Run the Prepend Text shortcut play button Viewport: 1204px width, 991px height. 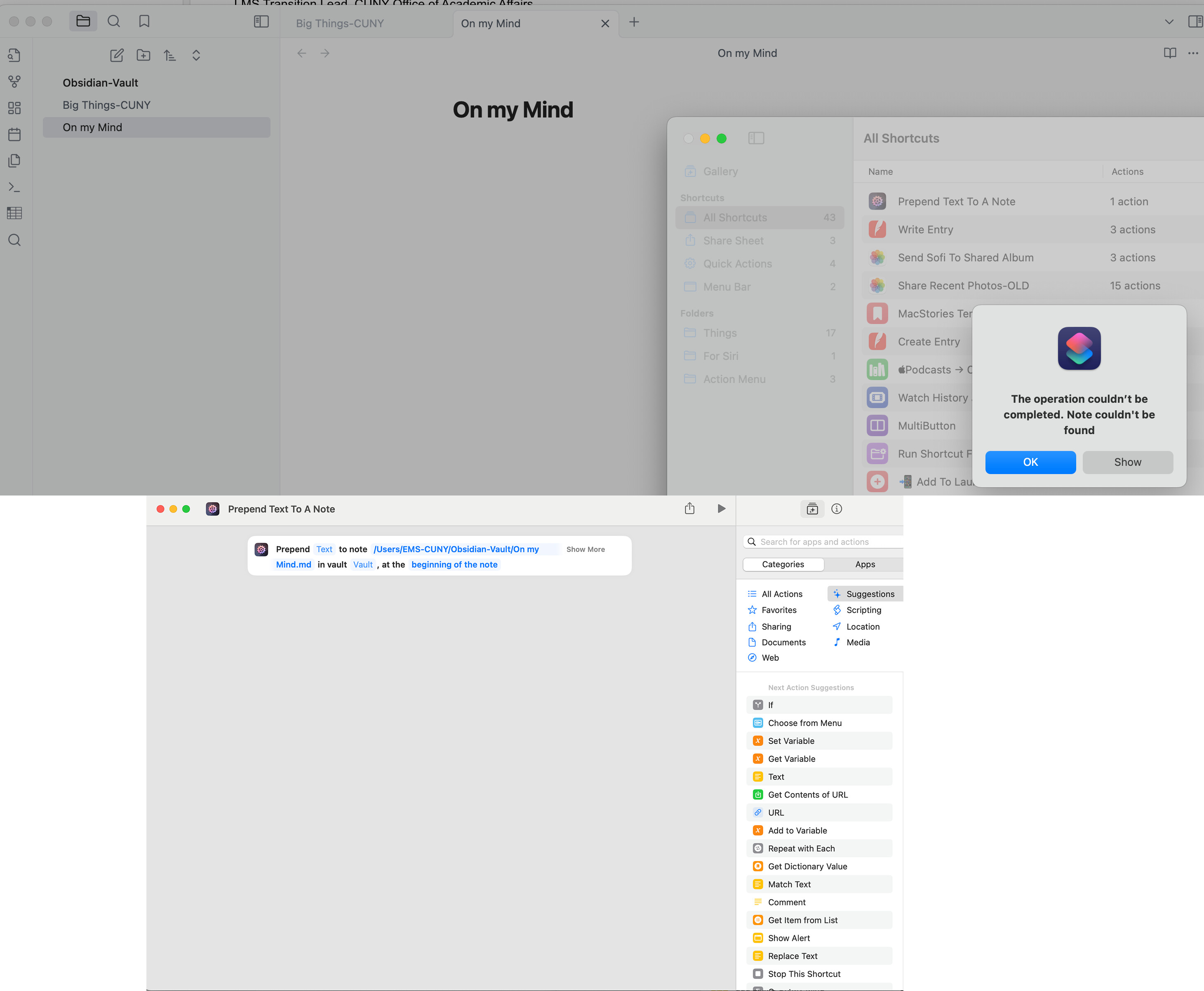pos(721,509)
